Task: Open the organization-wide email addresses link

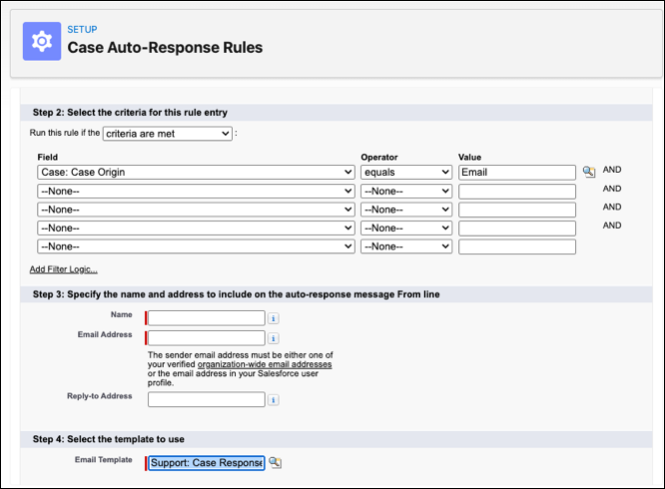Action: point(265,364)
